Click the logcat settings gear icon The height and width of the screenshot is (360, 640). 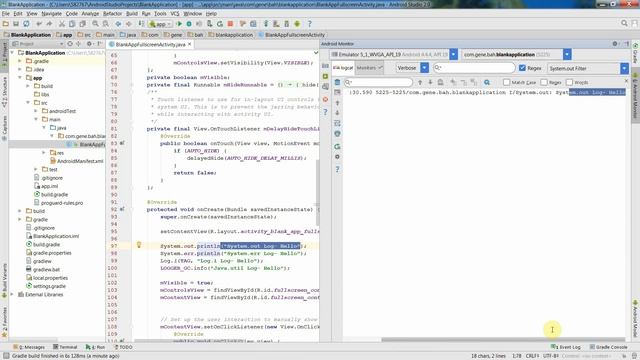(x=337, y=157)
